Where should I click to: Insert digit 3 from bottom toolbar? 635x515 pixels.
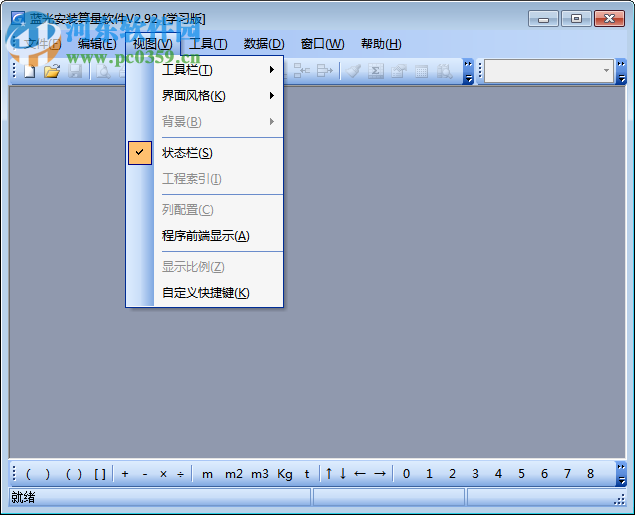(475, 474)
